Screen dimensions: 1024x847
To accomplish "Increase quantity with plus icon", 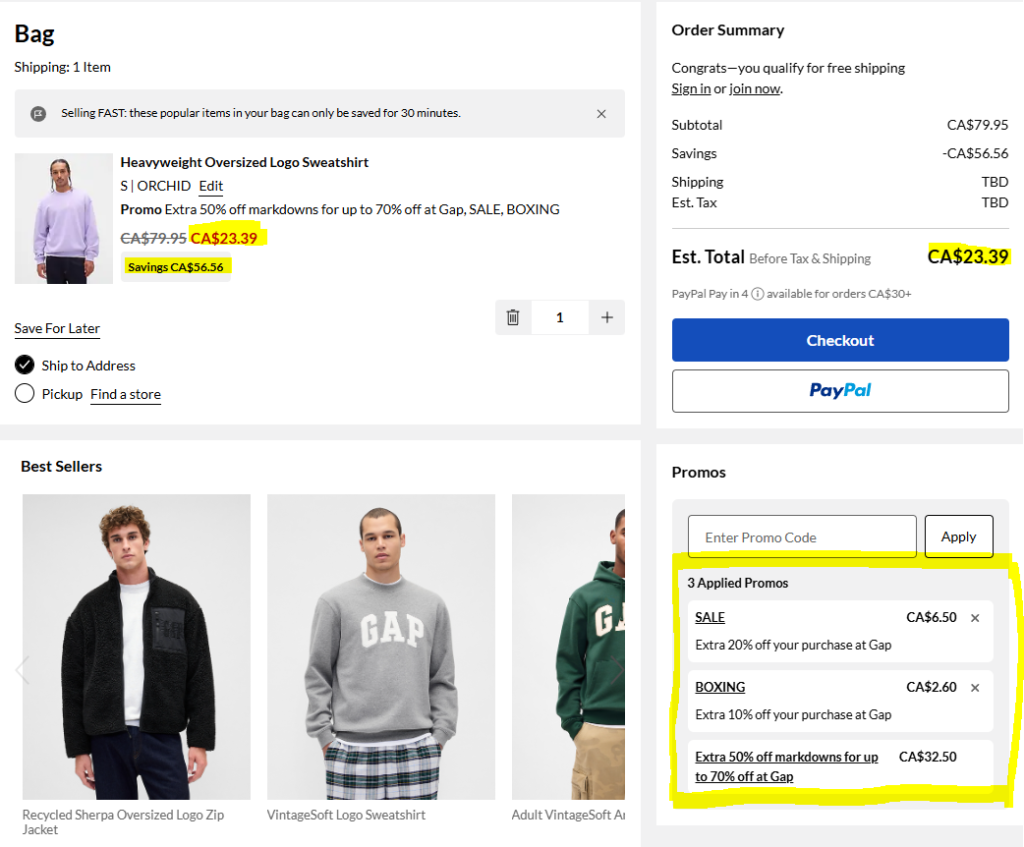I will (x=606, y=317).
